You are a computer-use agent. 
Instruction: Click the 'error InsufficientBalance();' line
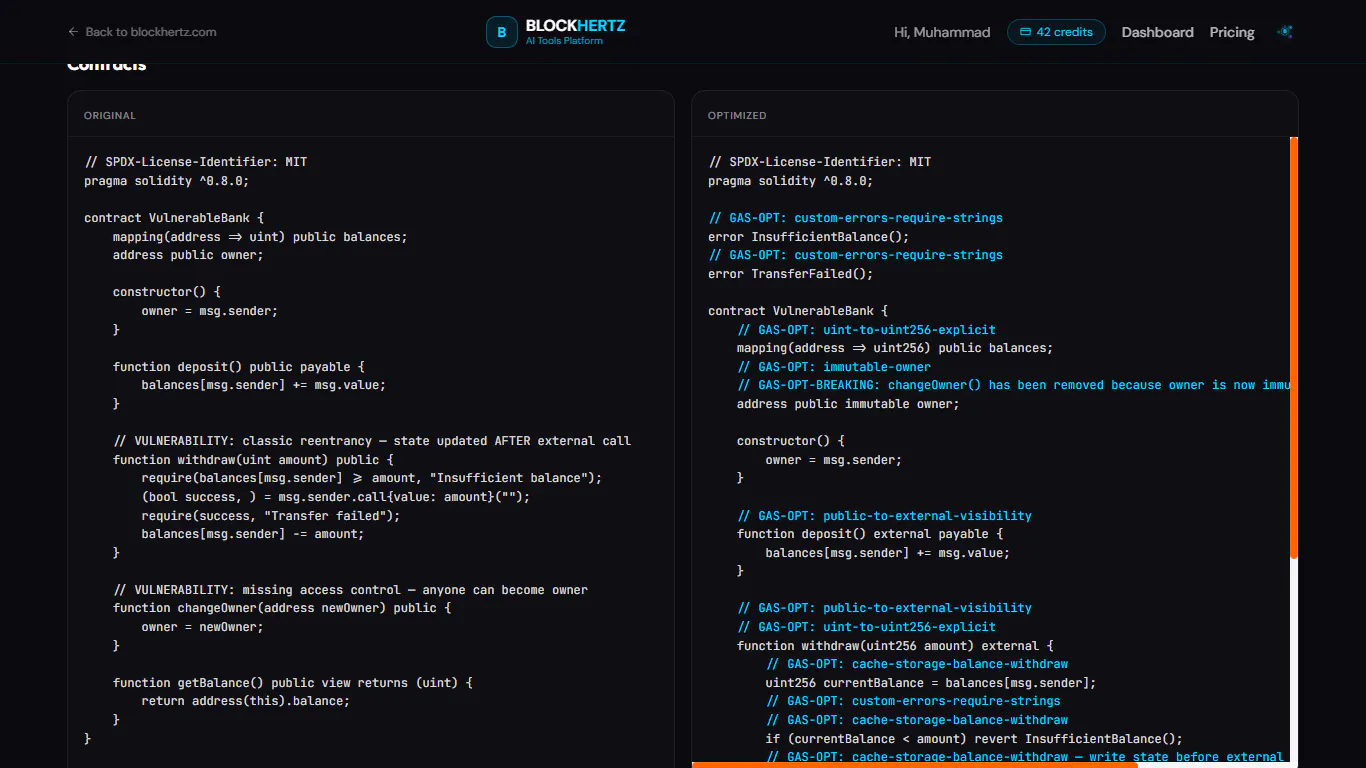[808, 237]
